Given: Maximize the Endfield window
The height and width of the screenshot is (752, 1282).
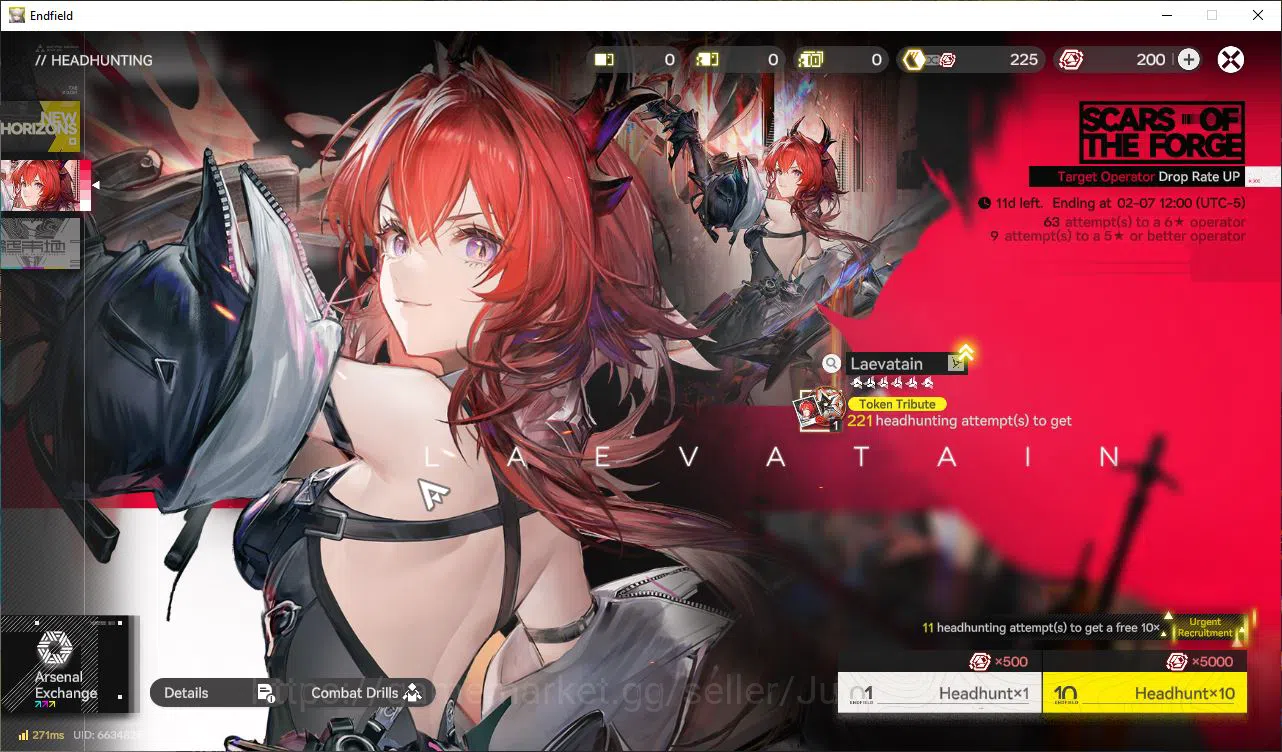Looking at the screenshot, I should pyautogui.click(x=1212, y=15).
